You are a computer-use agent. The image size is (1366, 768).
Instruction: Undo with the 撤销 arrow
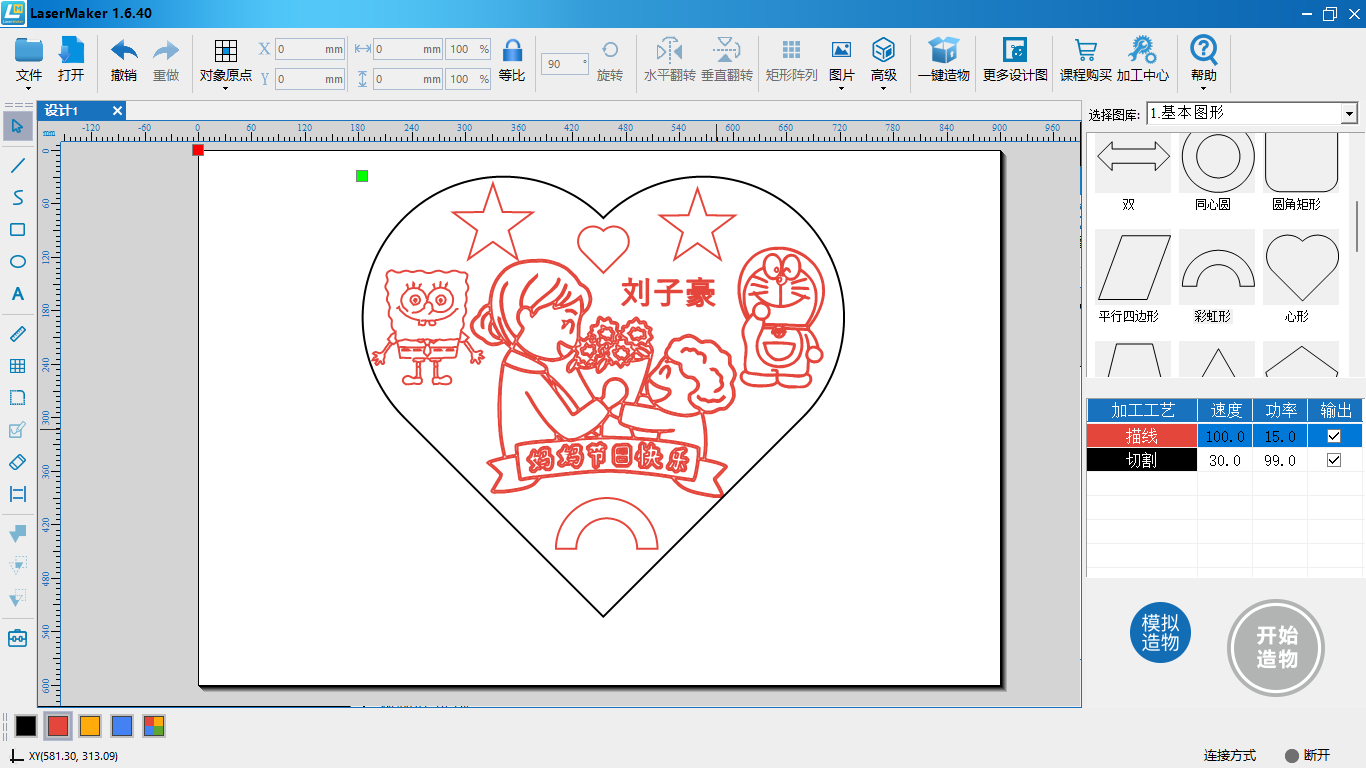pyautogui.click(x=124, y=50)
